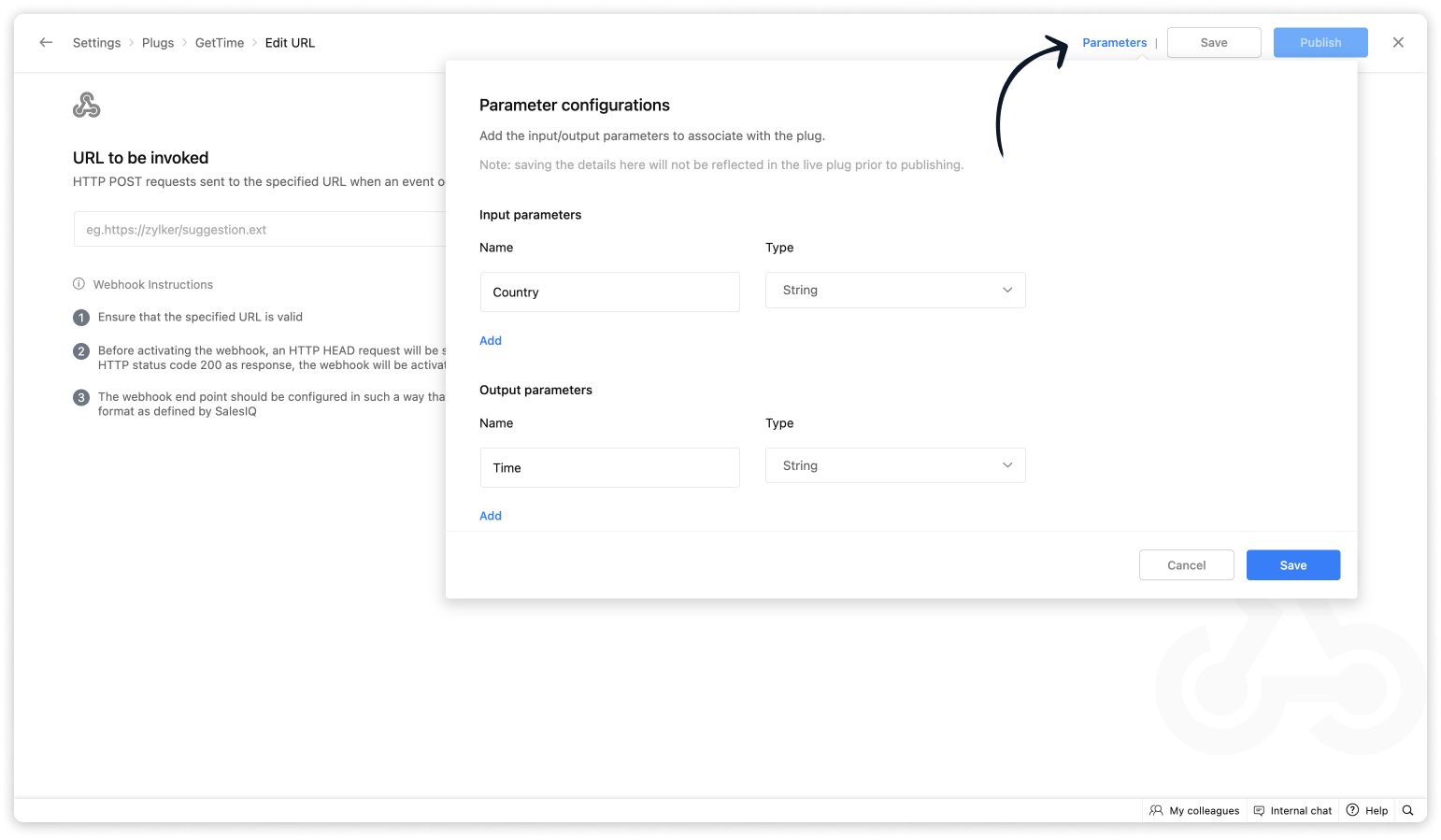Open the input parameter Type dropdown
The image size is (1441, 840).
point(895,290)
